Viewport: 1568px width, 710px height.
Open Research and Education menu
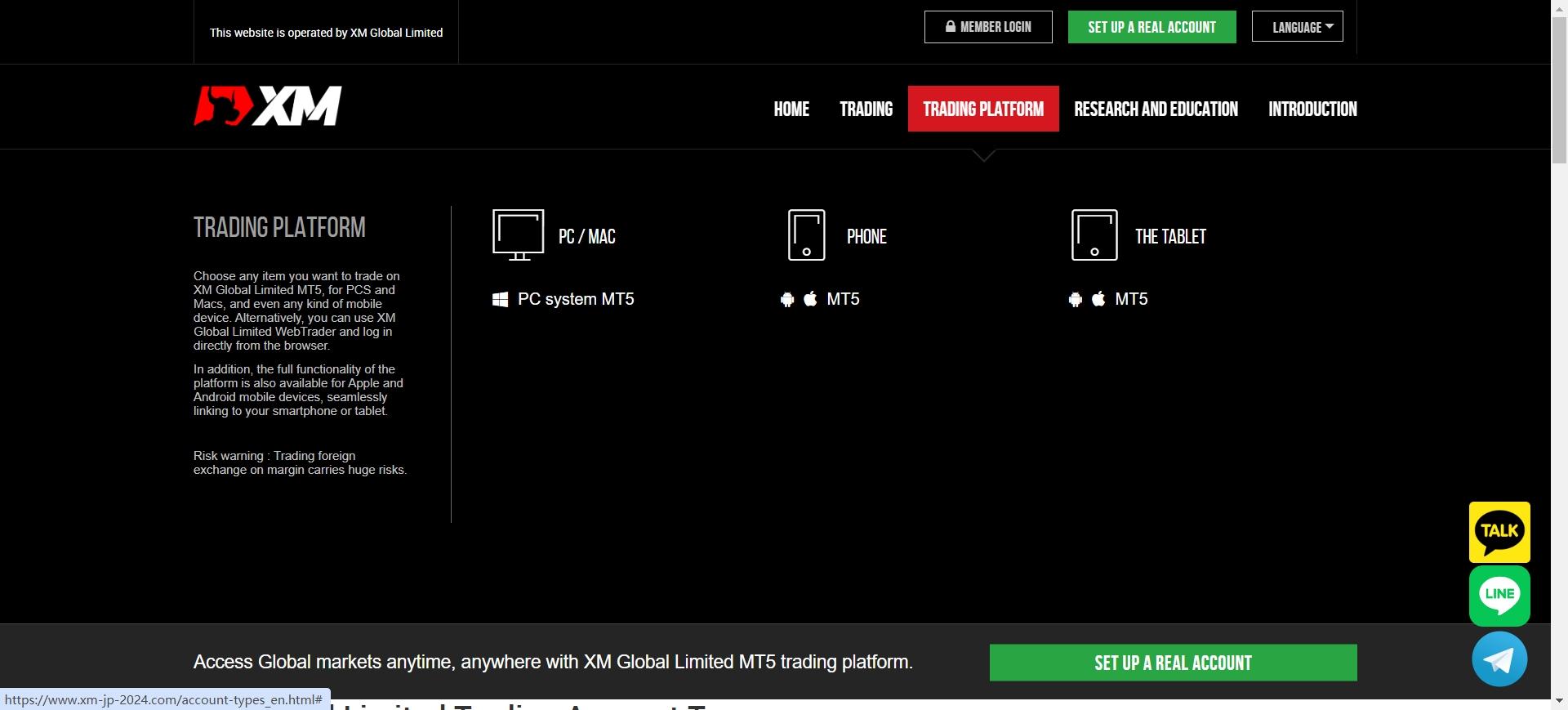coord(1156,109)
